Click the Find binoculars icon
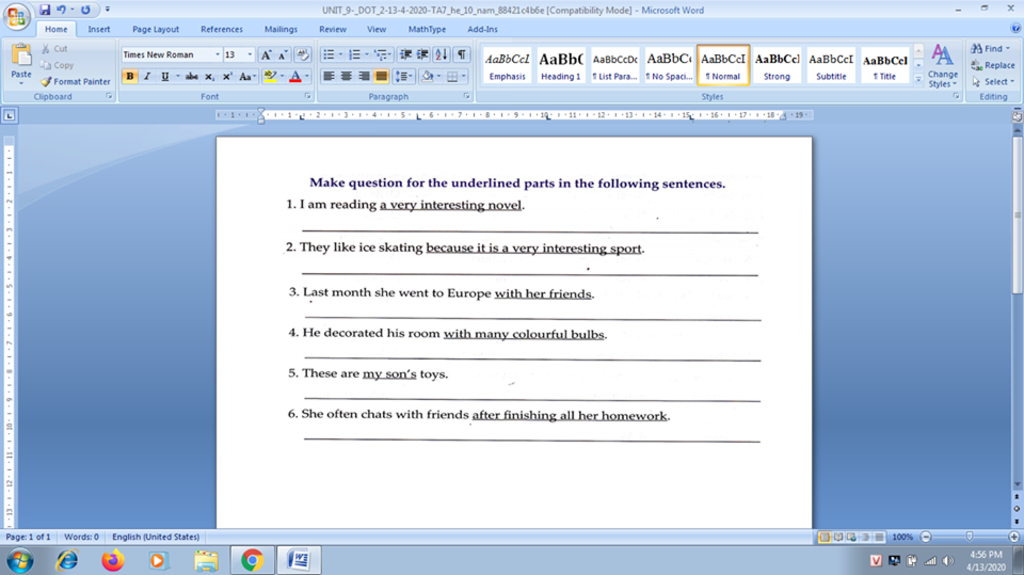Image resolution: width=1024 pixels, height=575 pixels. [x=977, y=48]
